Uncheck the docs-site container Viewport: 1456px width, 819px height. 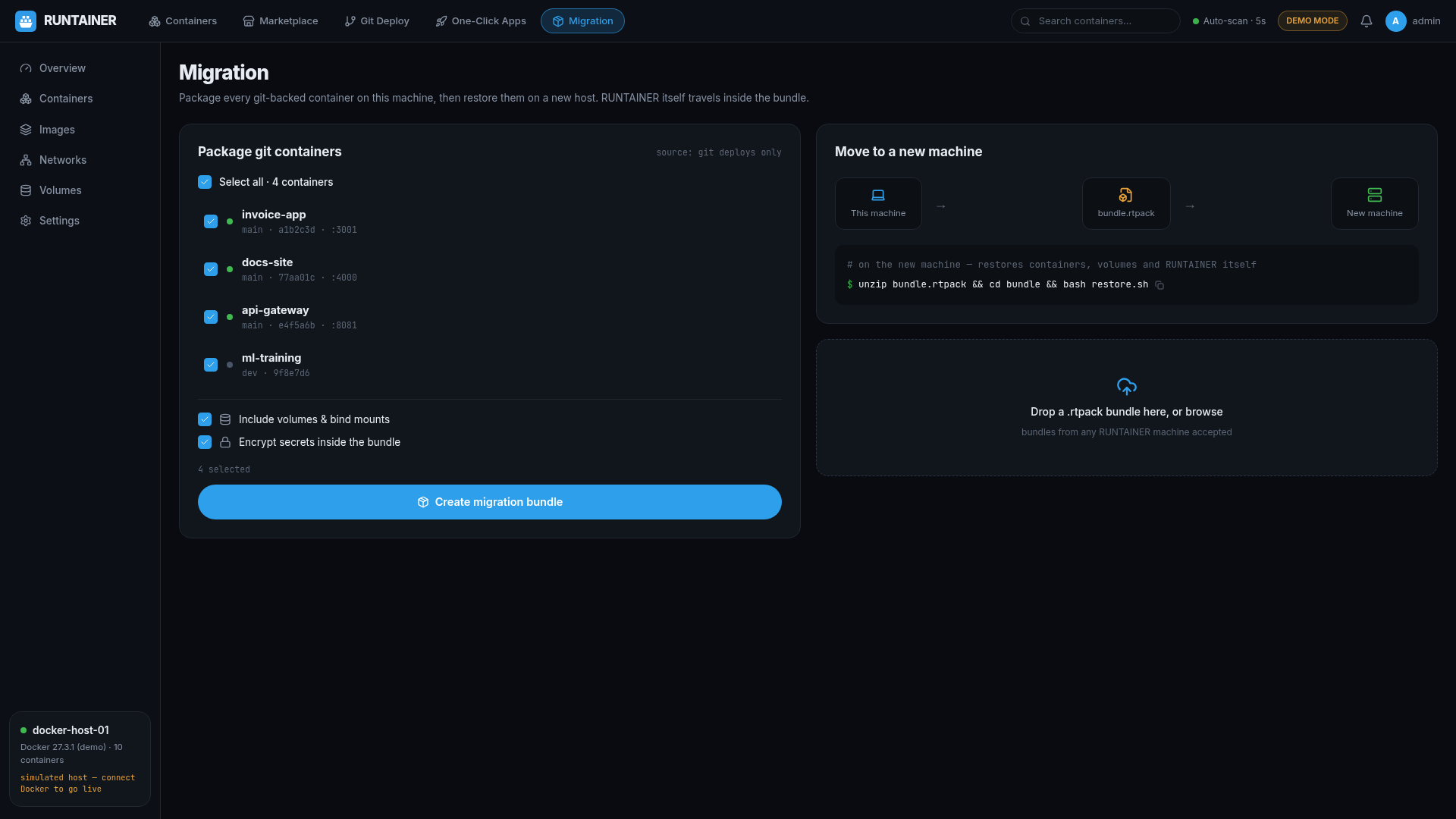[x=211, y=269]
